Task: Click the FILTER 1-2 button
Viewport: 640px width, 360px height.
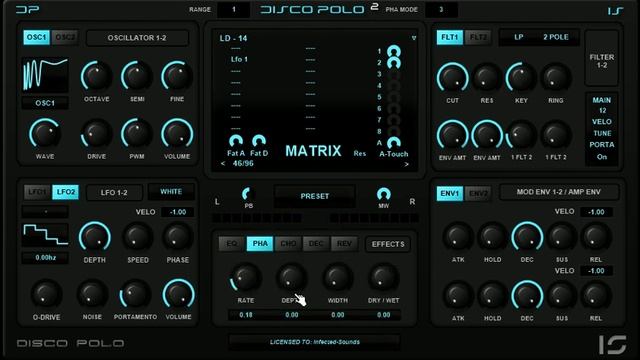Action: (602, 58)
